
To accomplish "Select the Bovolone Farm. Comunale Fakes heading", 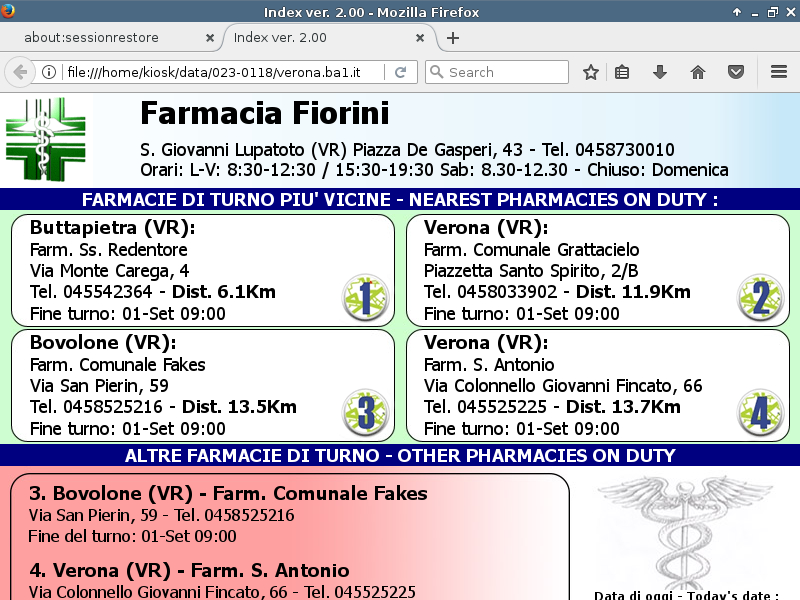I will pyautogui.click(x=228, y=493).
